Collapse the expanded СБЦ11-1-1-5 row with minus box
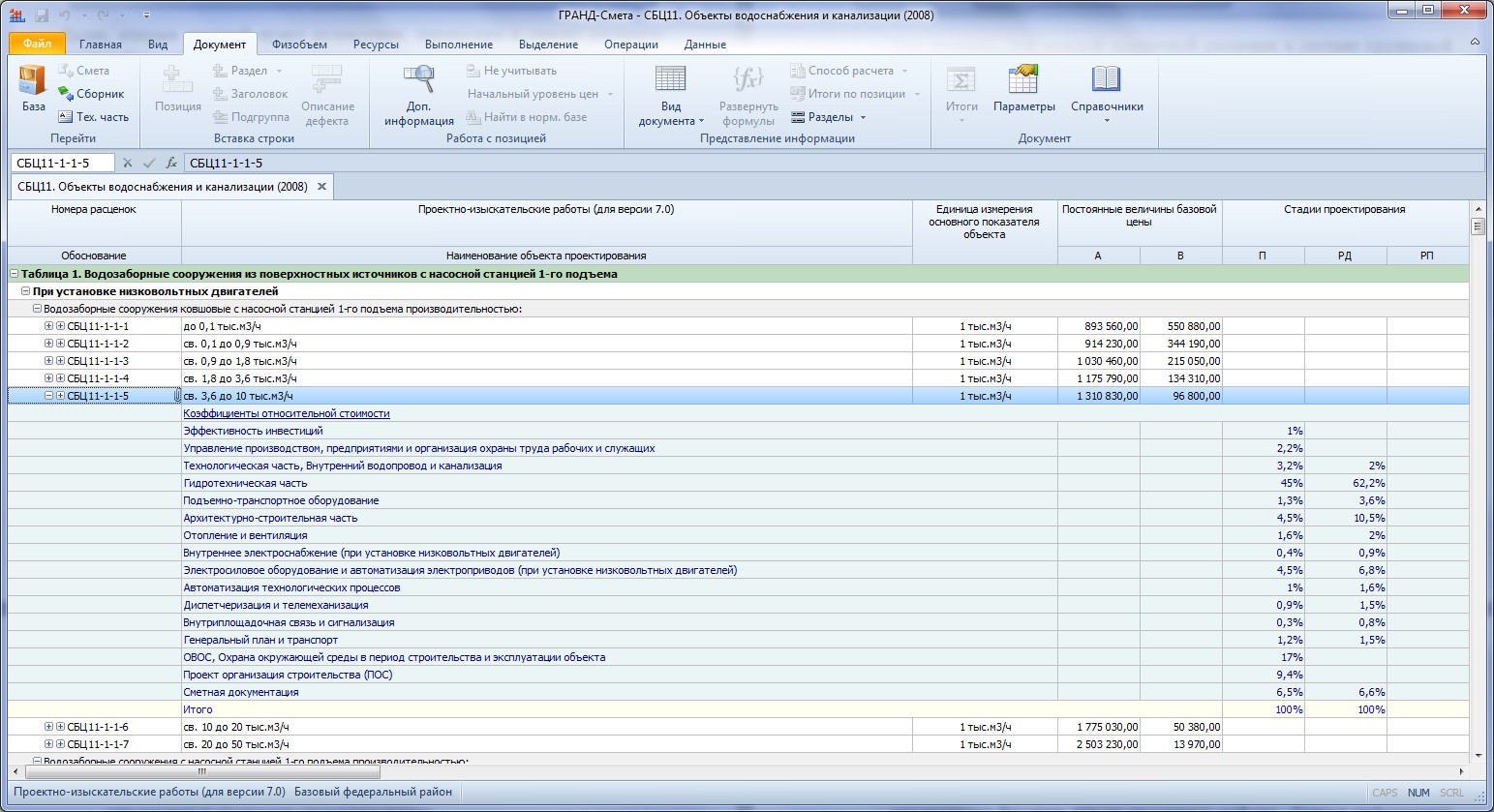Viewport: 1494px width, 812px height. (x=49, y=396)
